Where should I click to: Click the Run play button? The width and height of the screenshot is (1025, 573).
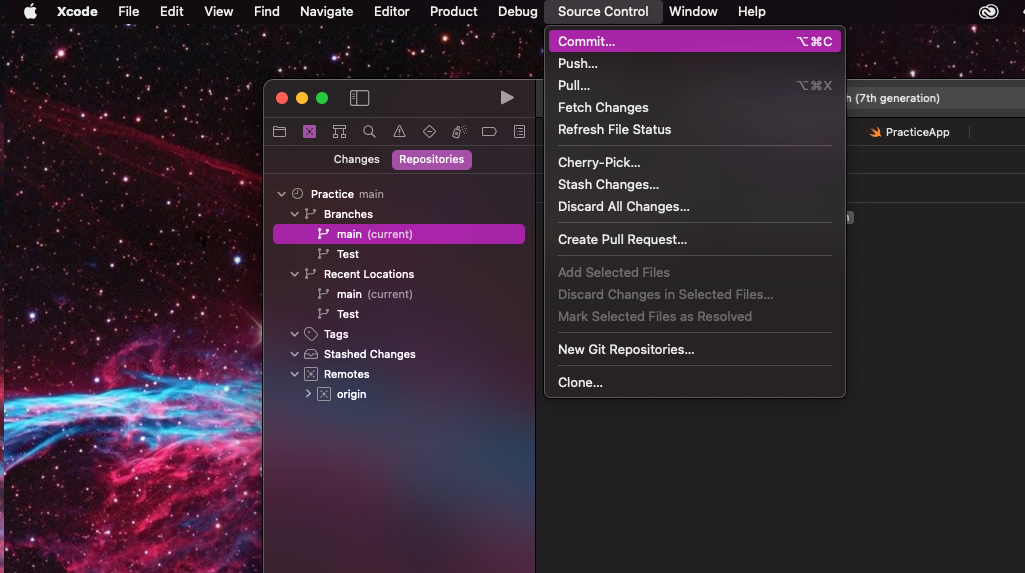click(507, 98)
